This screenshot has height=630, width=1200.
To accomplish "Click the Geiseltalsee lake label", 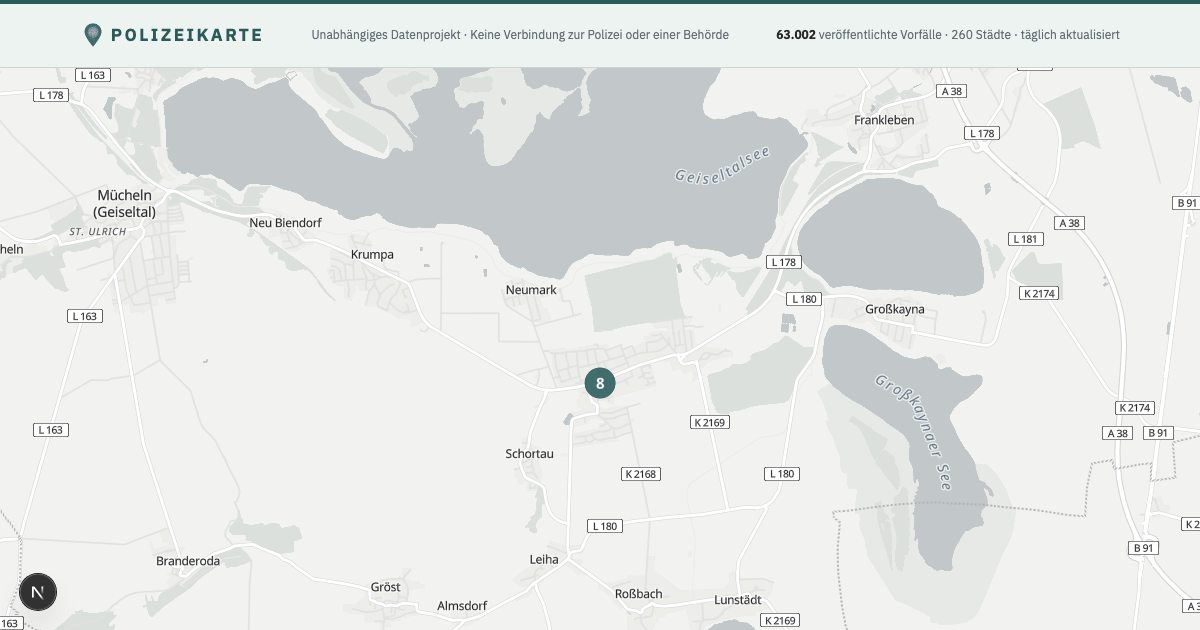I will click(722, 163).
